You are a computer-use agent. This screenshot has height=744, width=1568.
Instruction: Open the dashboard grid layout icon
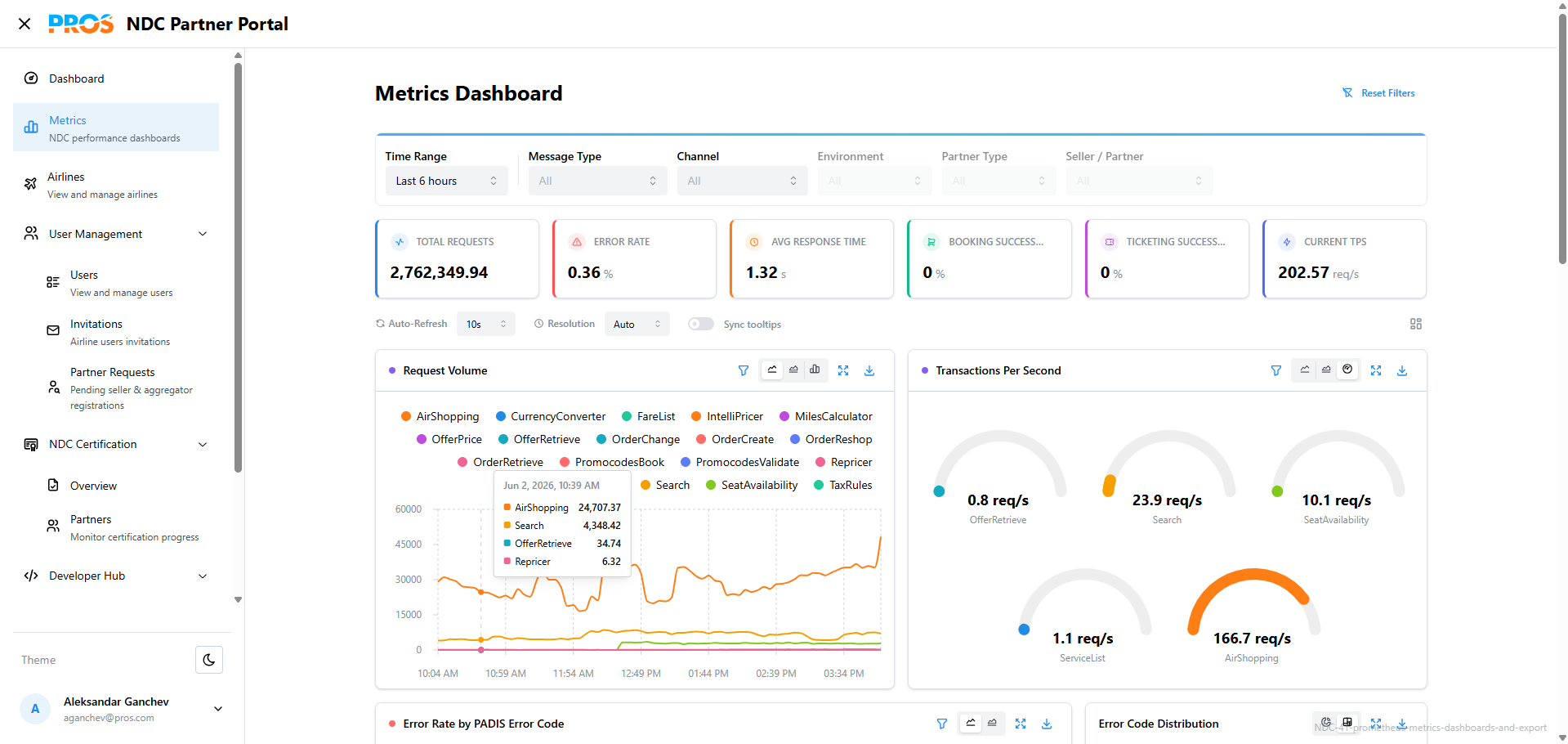[1416, 324]
